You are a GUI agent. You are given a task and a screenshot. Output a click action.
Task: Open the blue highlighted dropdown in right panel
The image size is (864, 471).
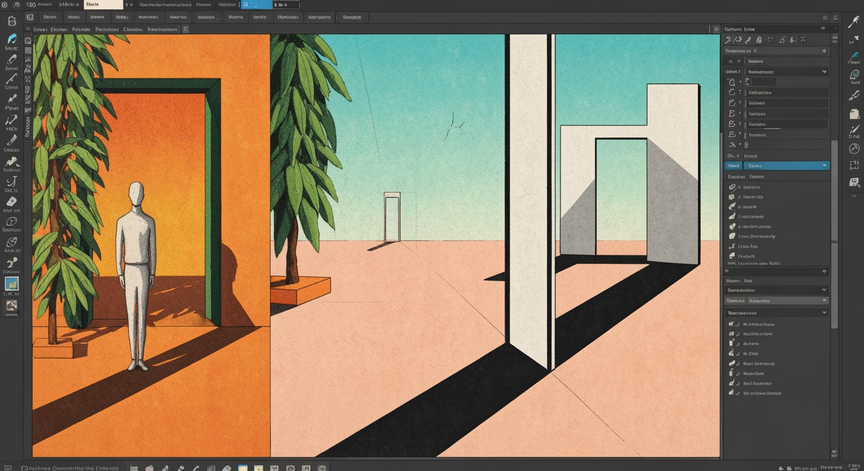pos(786,165)
